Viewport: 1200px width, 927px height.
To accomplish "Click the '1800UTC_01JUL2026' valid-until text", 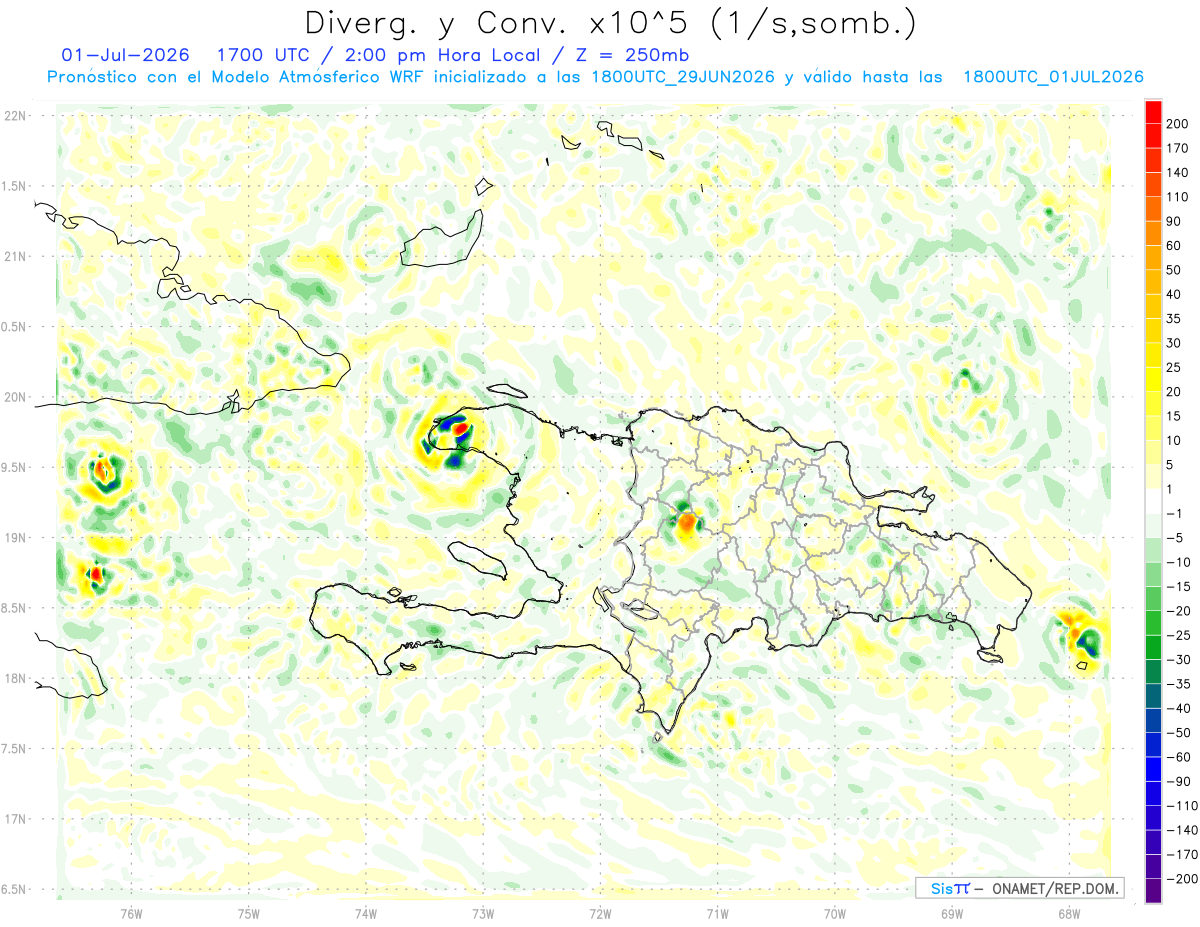I will tap(1052, 77).
